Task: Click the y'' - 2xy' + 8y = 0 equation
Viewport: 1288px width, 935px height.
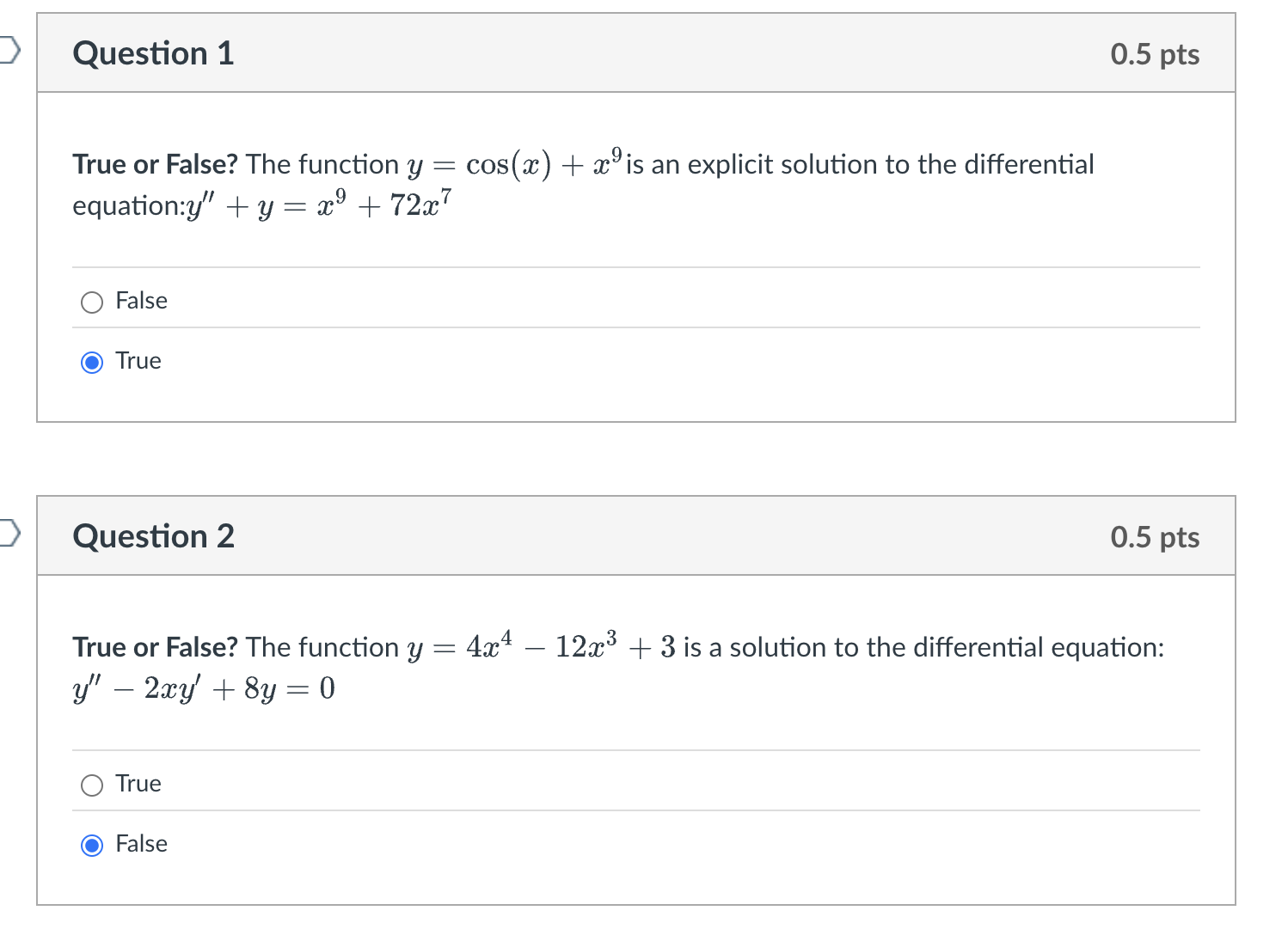Action: (x=204, y=687)
